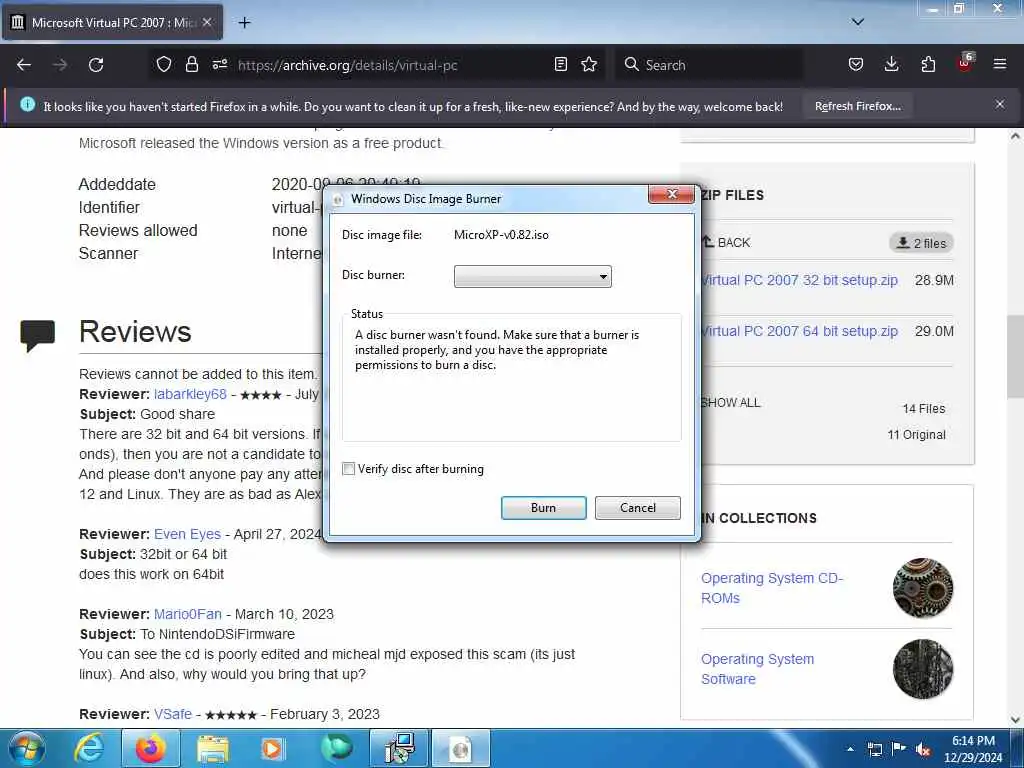Image resolution: width=1024 pixels, height=768 pixels.
Task: Open reviewer labarkley68 profile
Action: click(190, 394)
